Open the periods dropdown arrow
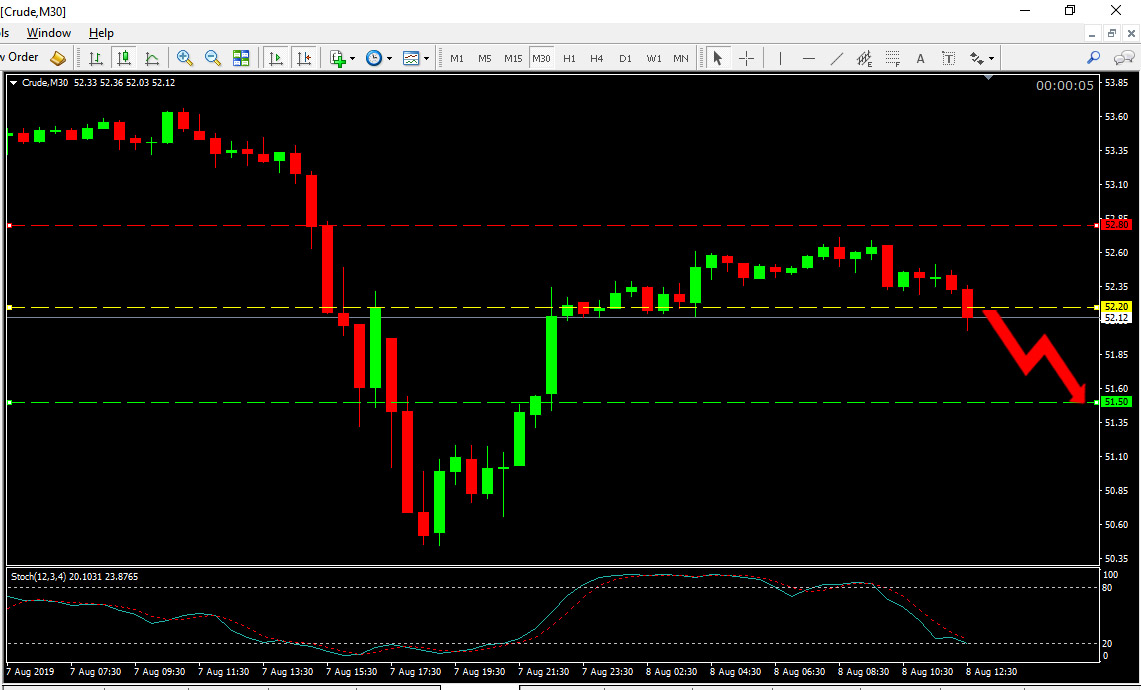This screenshot has width=1141, height=690. coord(389,59)
